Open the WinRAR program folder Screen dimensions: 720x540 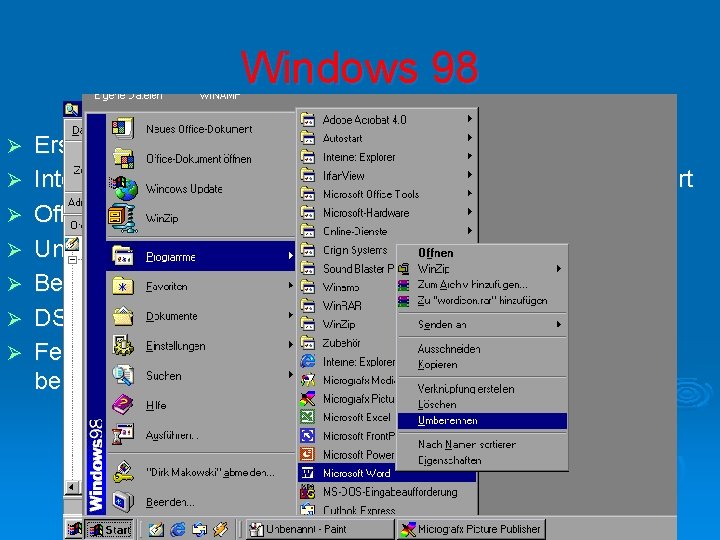click(x=348, y=305)
